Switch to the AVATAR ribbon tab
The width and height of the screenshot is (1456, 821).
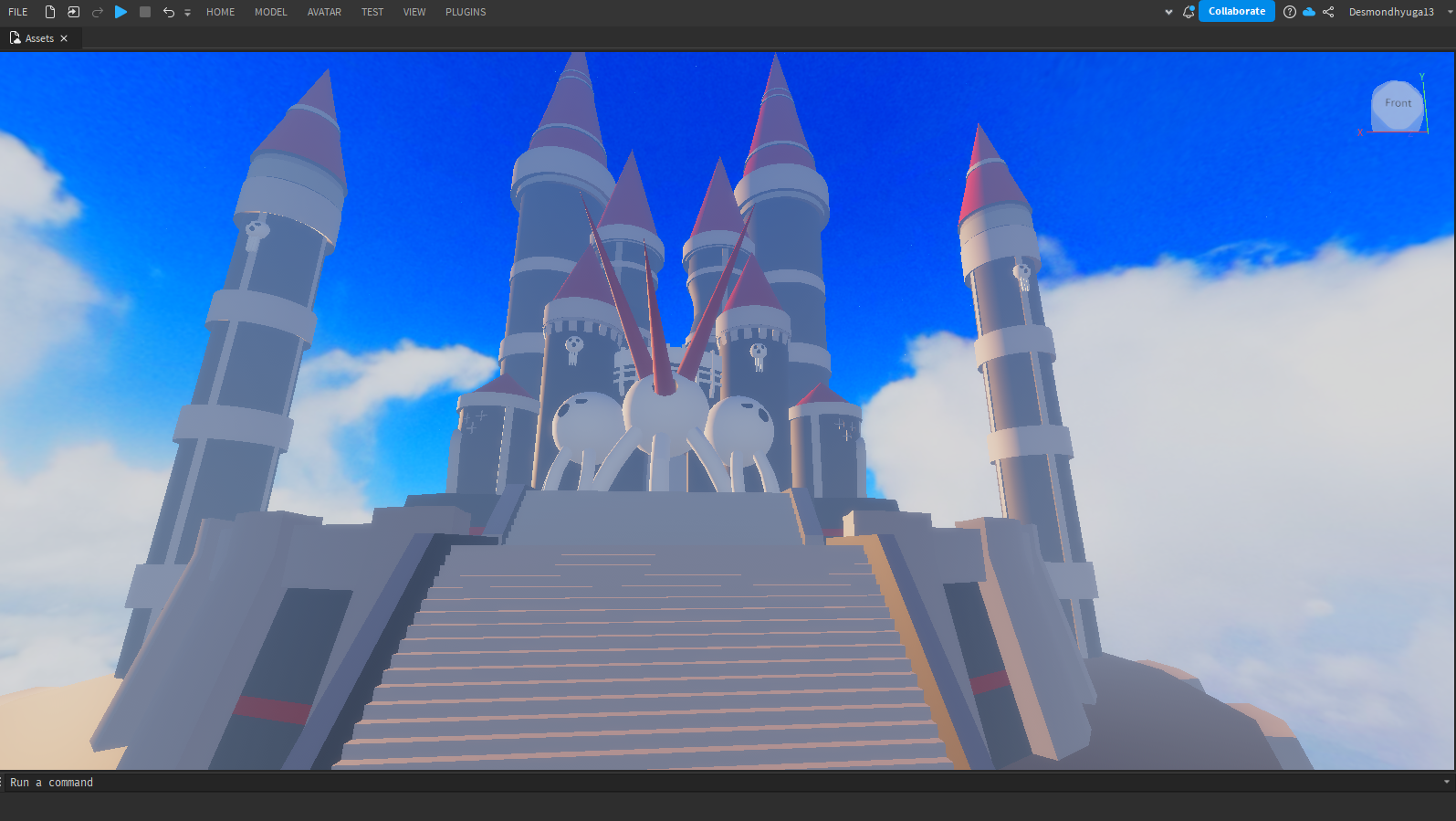coord(324,12)
